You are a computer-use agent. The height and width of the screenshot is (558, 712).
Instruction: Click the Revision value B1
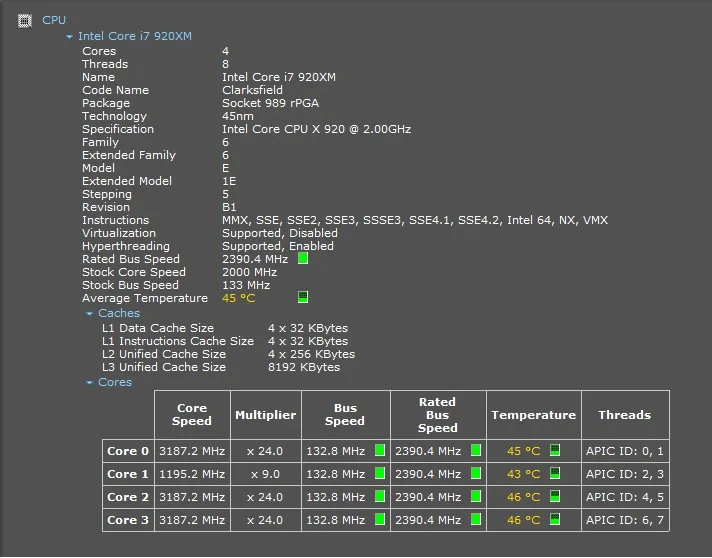tap(229, 207)
